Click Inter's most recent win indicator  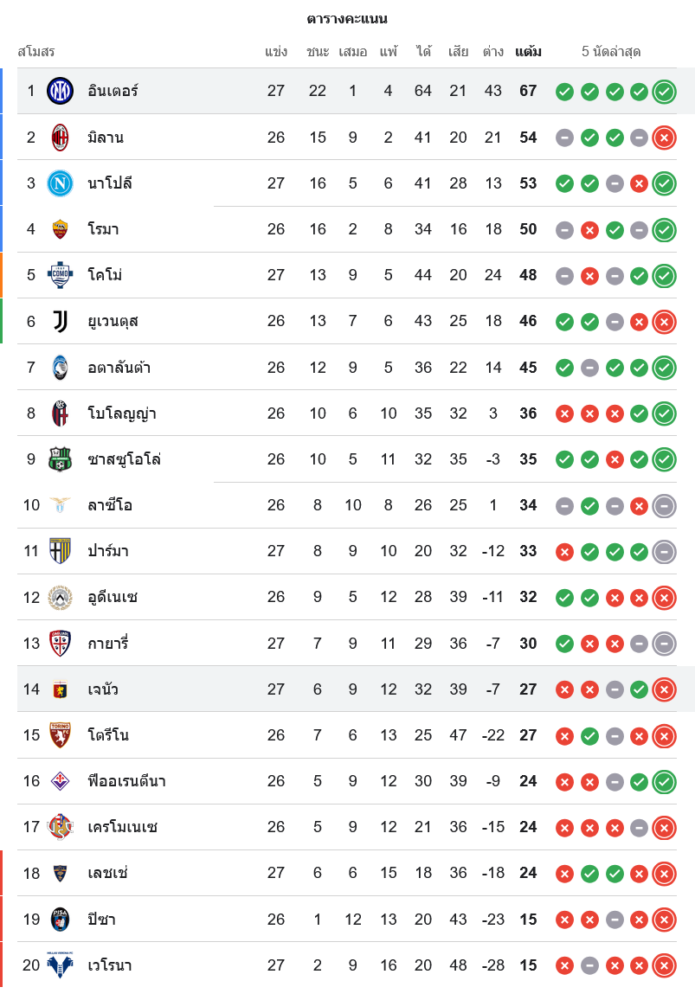coord(663,92)
